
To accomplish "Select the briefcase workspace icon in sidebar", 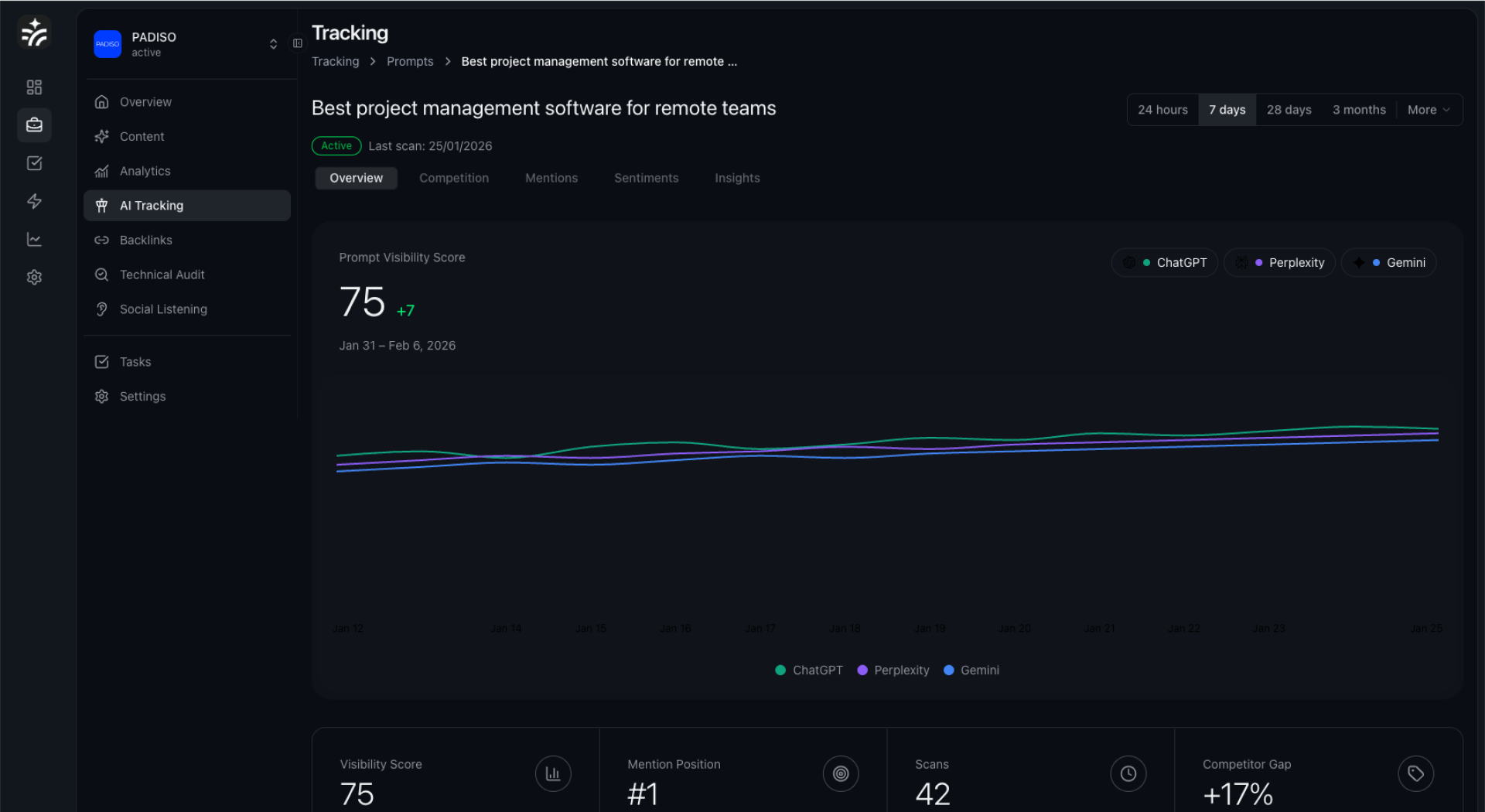I will pos(34,125).
